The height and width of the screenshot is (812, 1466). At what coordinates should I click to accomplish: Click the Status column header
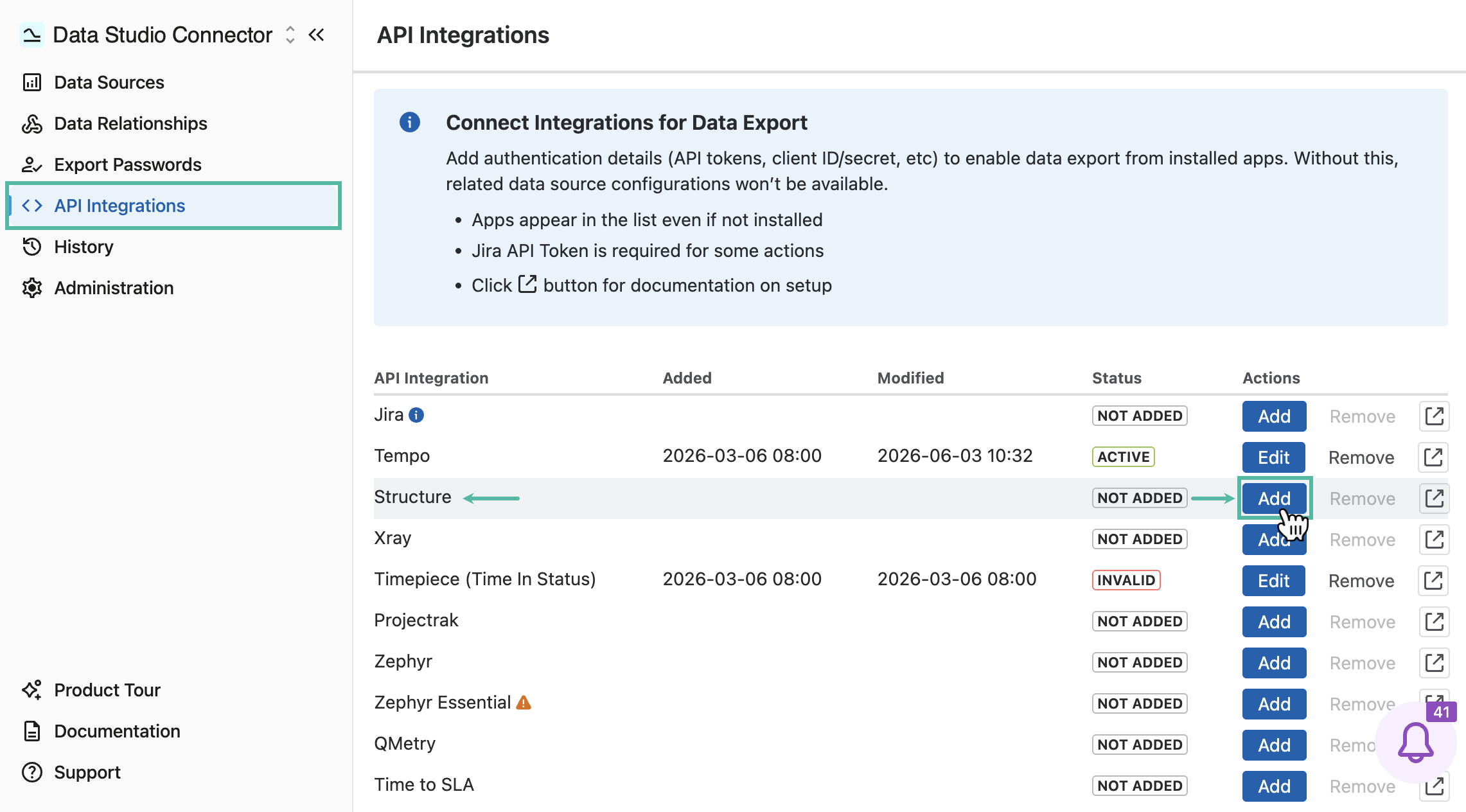coord(1117,378)
